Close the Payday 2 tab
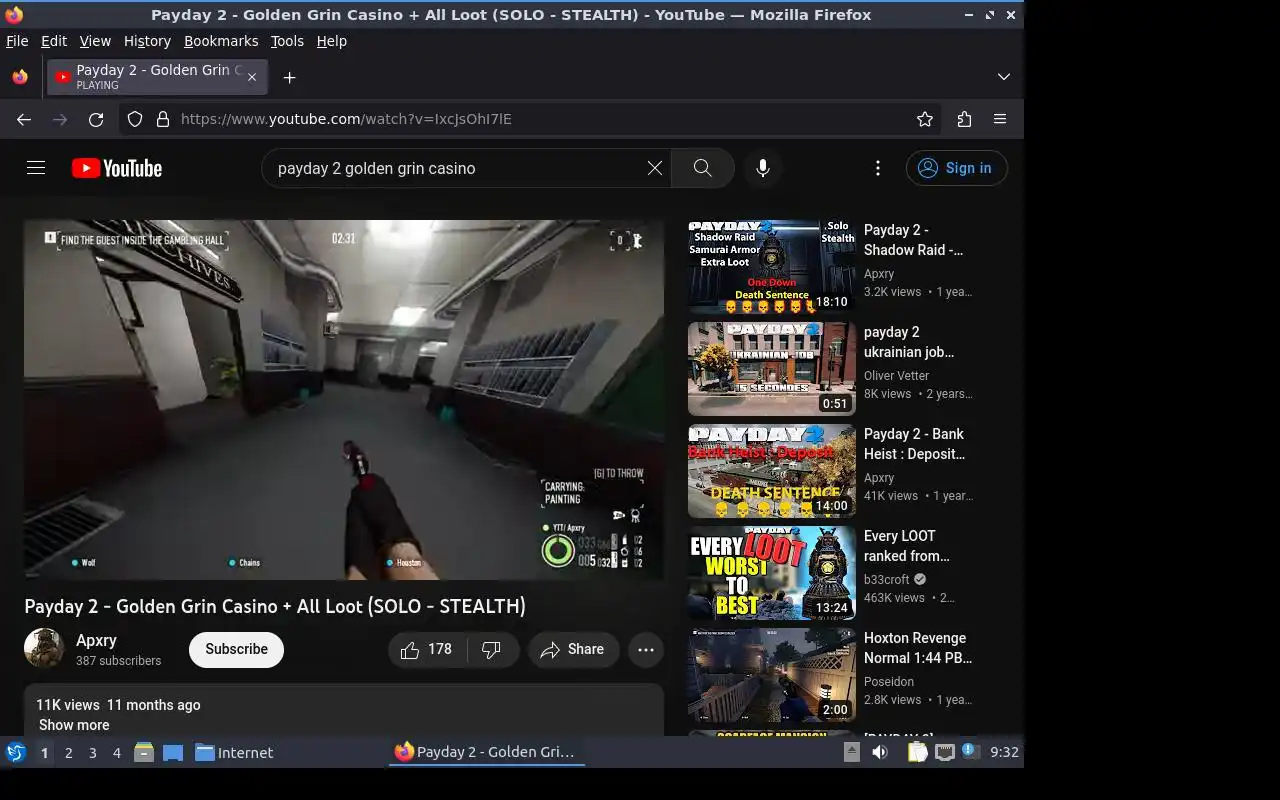Screen dimensions: 1280x800 (x=252, y=77)
